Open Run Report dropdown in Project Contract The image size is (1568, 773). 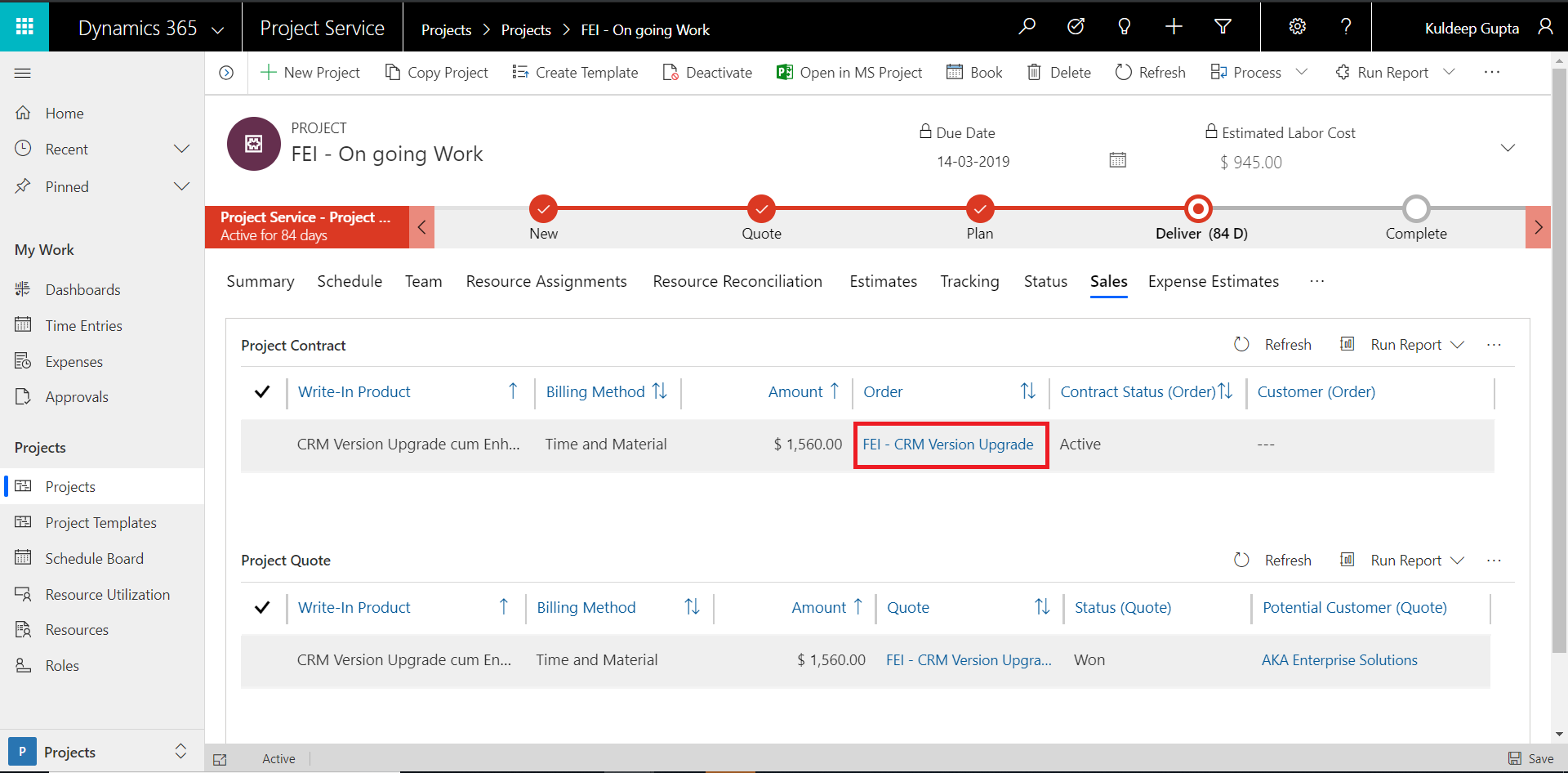pos(1457,345)
